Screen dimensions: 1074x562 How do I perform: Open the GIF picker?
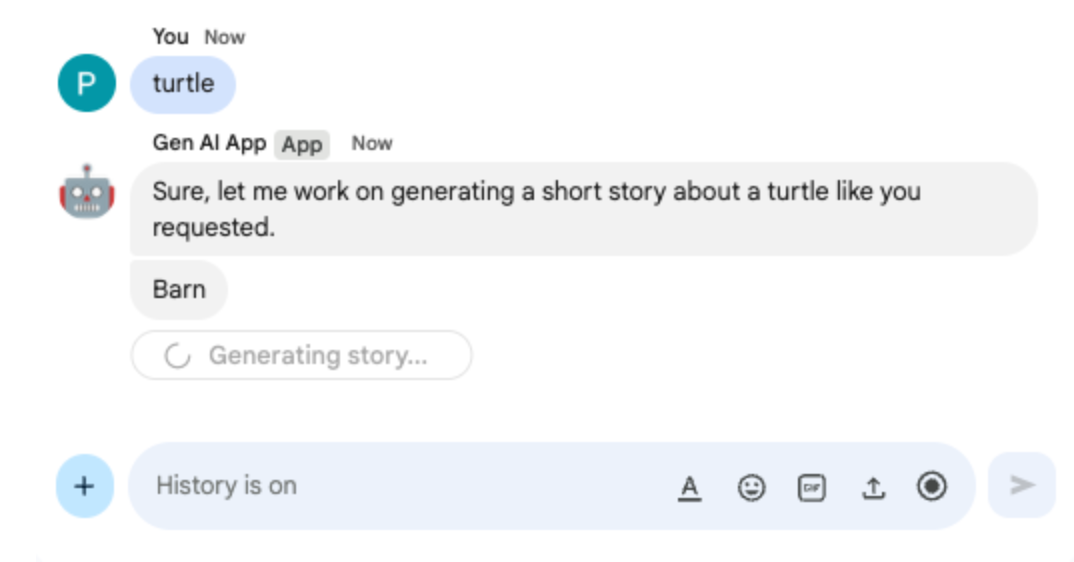click(x=812, y=487)
